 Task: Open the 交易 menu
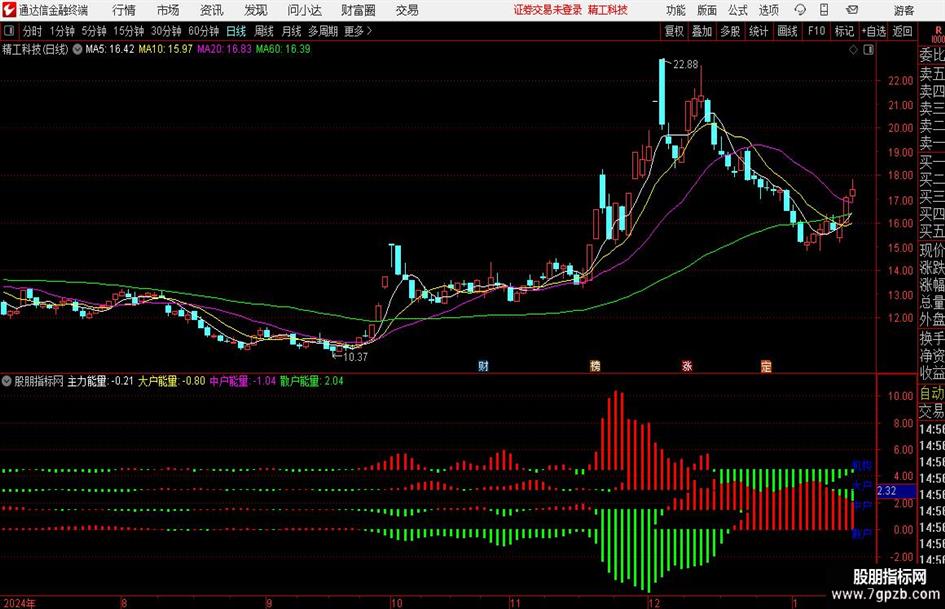coord(407,10)
